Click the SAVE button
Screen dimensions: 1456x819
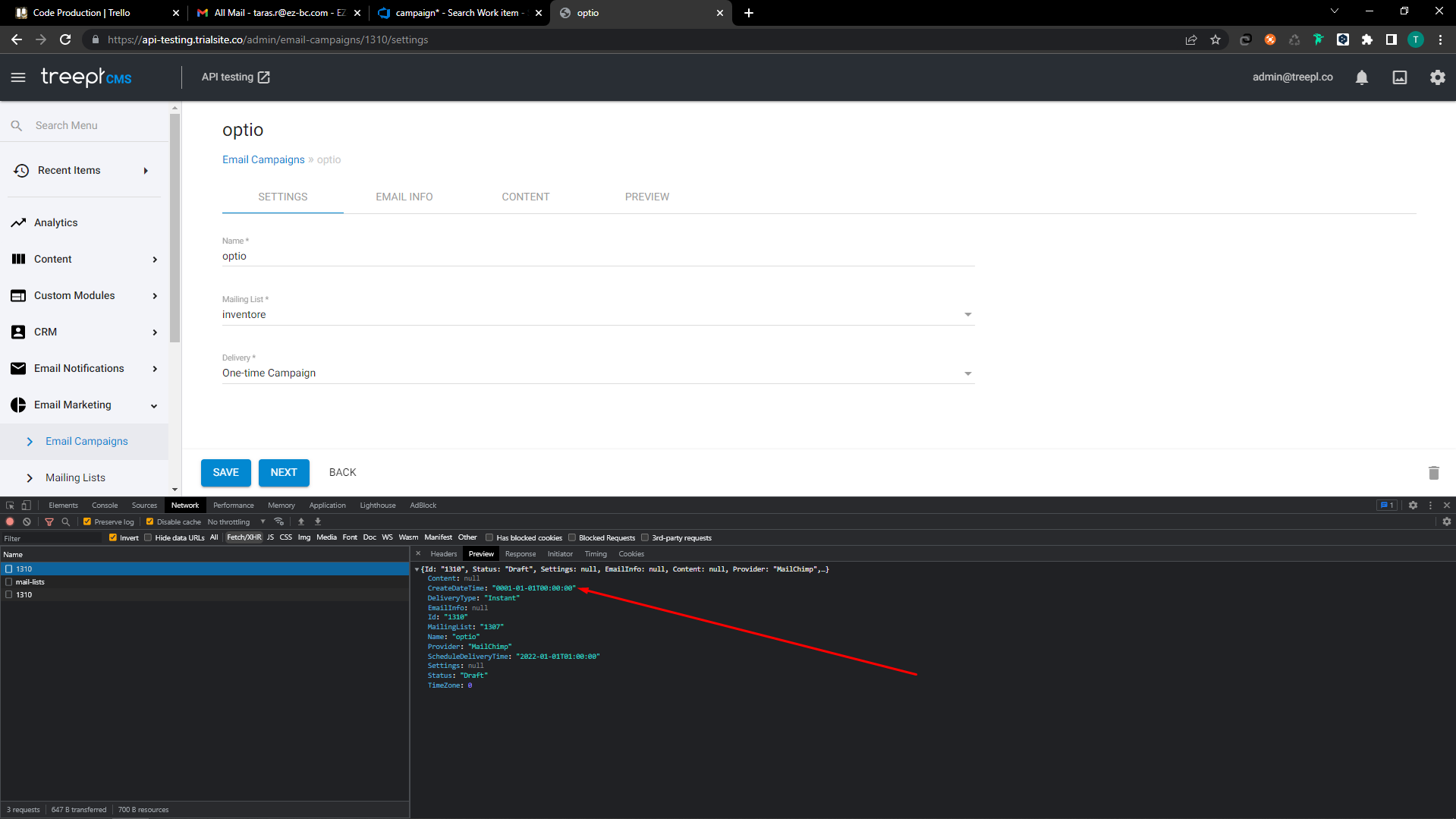(x=226, y=473)
